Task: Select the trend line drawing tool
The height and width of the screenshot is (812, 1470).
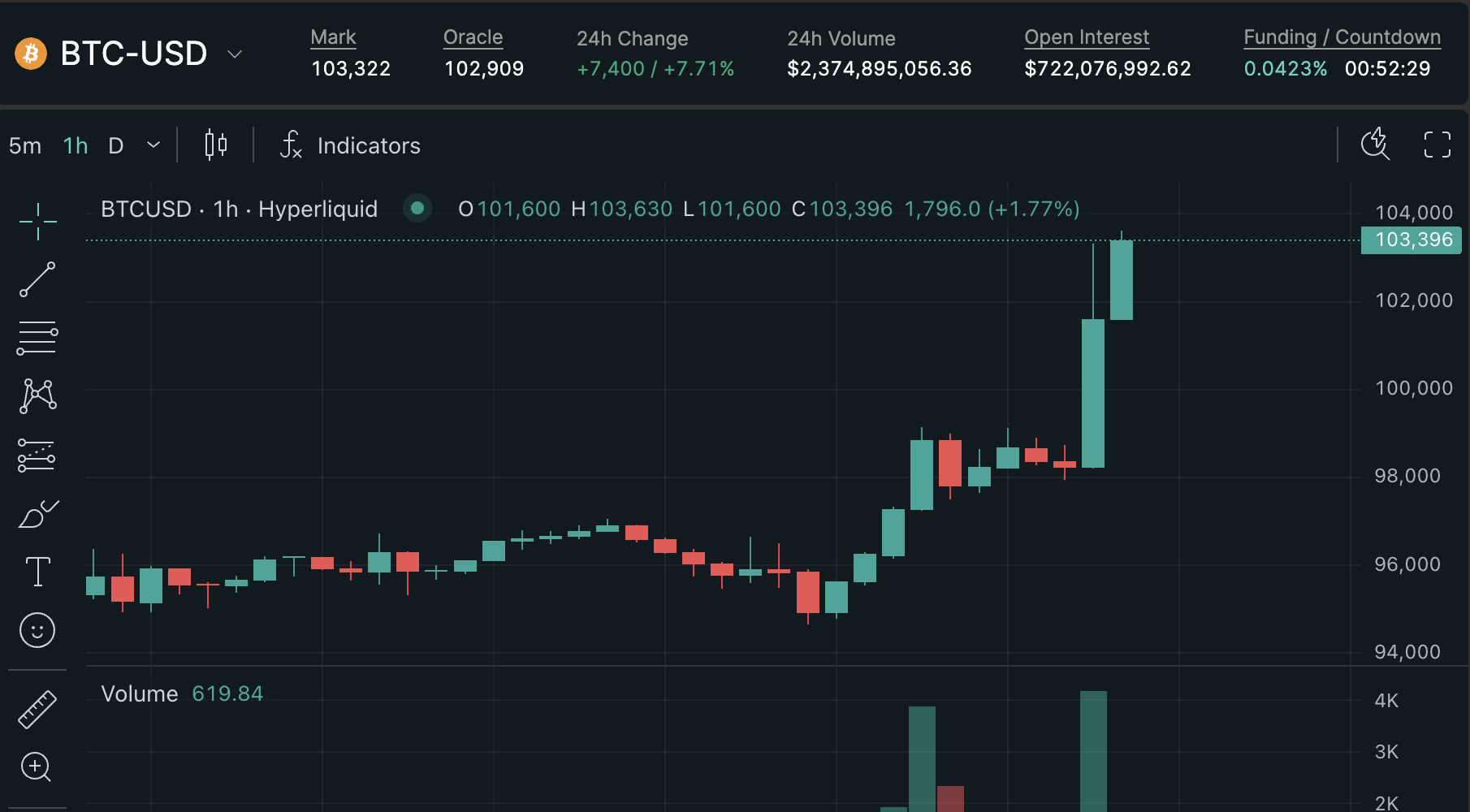Action: click(37, 279)
